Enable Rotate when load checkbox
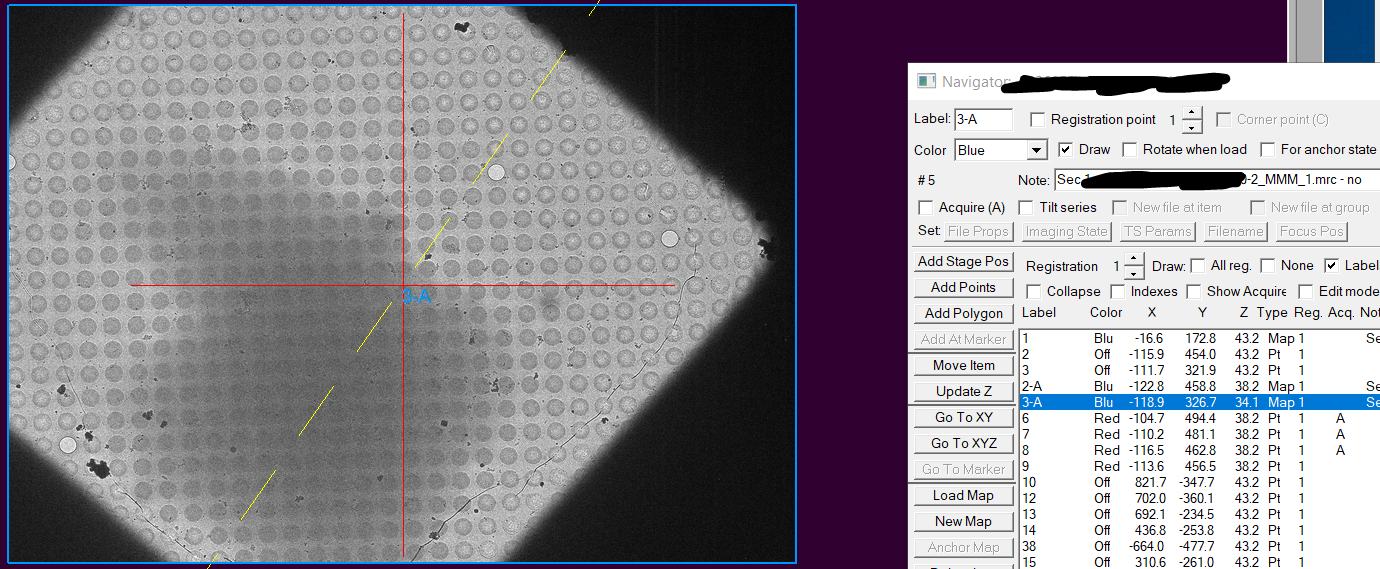Screen dimensions: 1380x569 tap(1130, 150)
